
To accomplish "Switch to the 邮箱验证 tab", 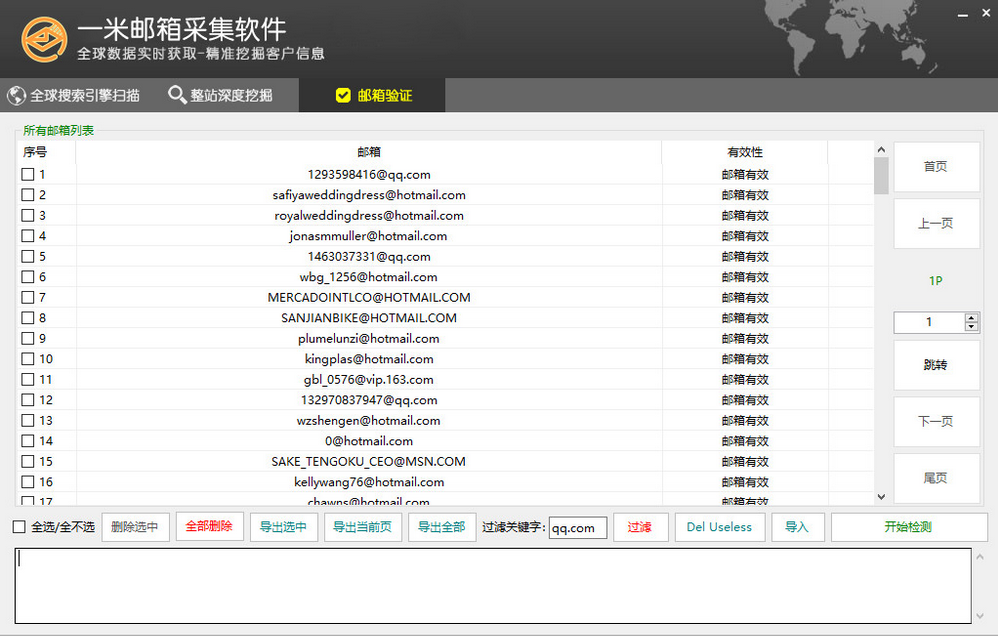I will pyautogui.click(x=374, y=96).
